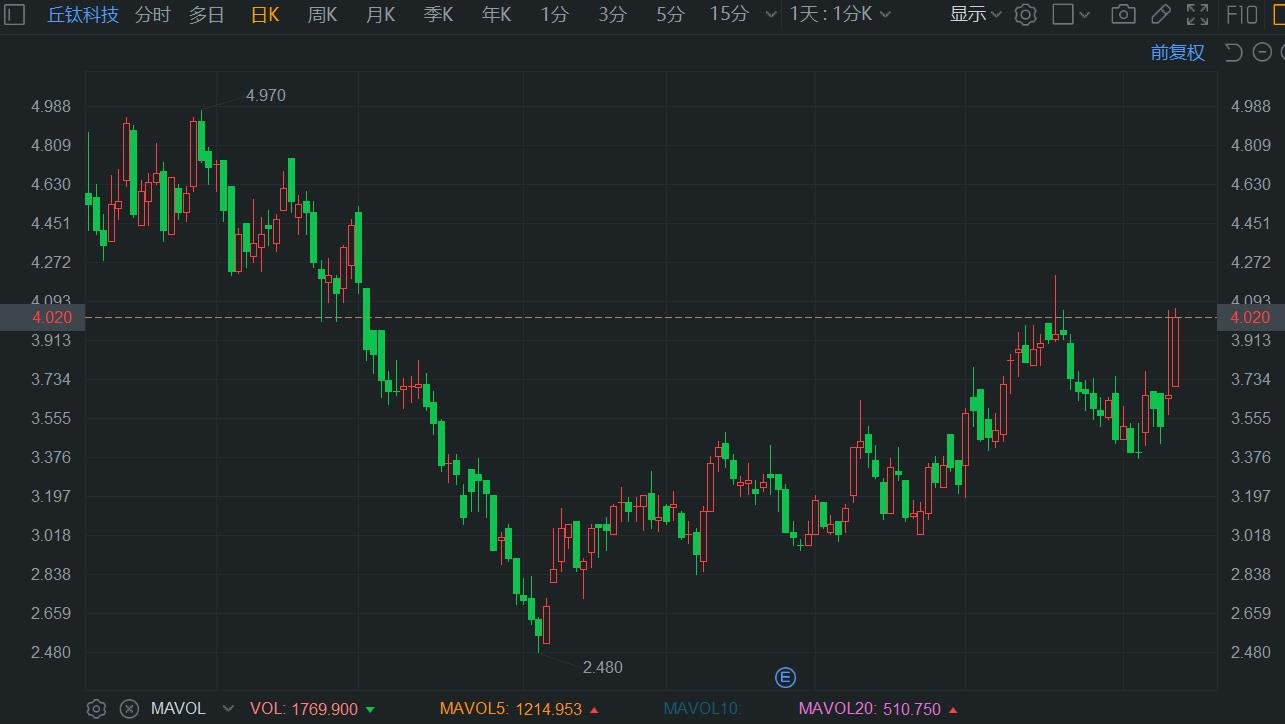Switch to 1分 one-minute chart
Viewport: 1285px width, 724px height.
click(x=554, y=14)
